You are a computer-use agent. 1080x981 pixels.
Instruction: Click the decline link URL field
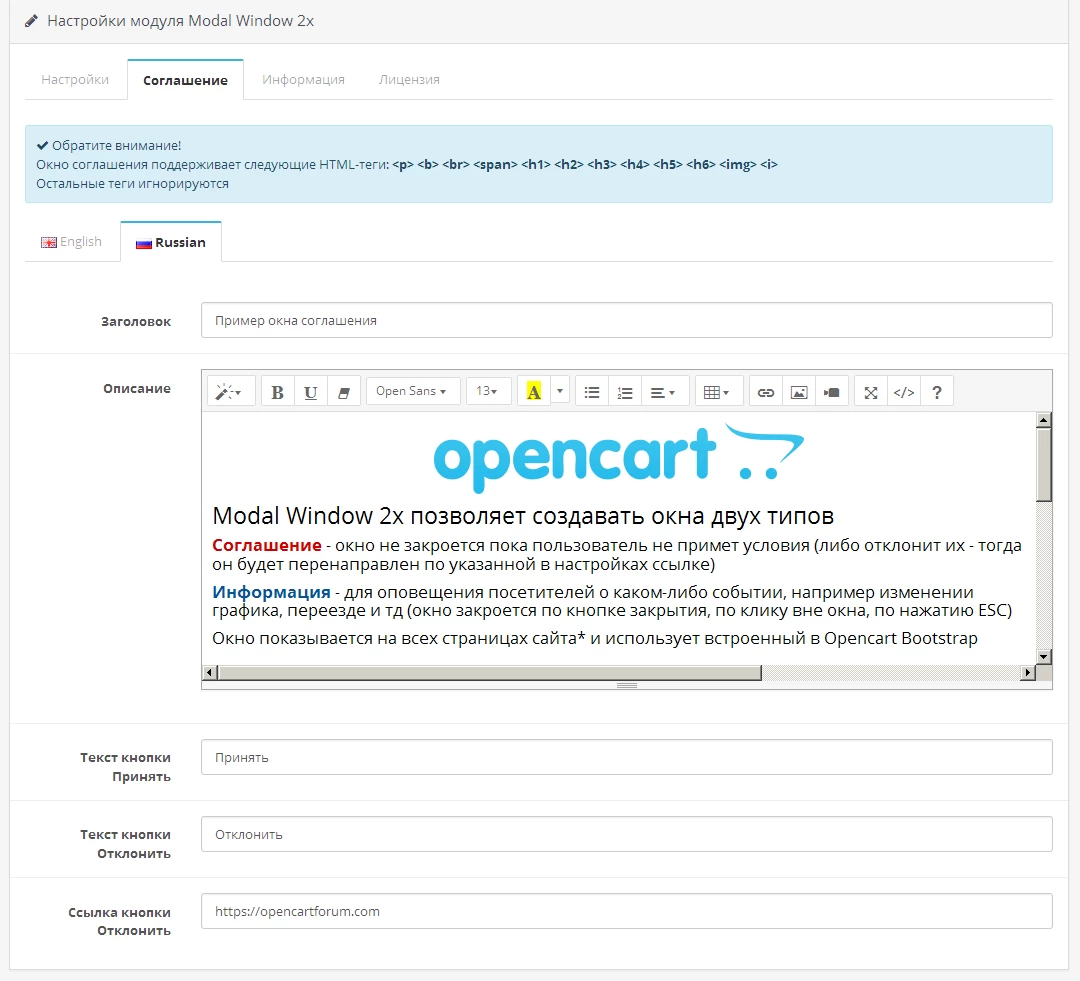[627, 911]
